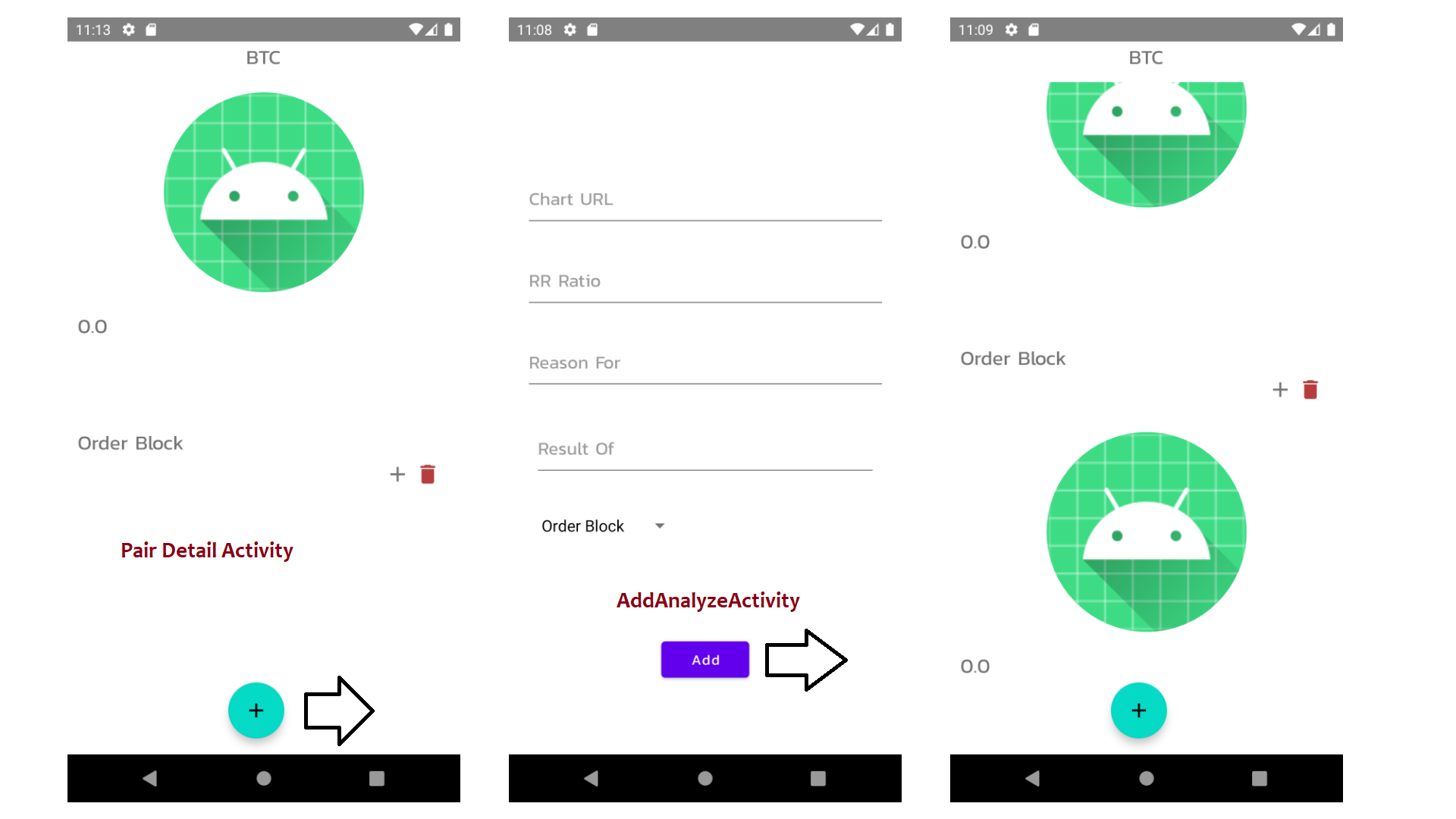Screen dimensions: 1456x819
Task: Tap the delete icon in Pair Detail Activity
Action: coord(427,474)
